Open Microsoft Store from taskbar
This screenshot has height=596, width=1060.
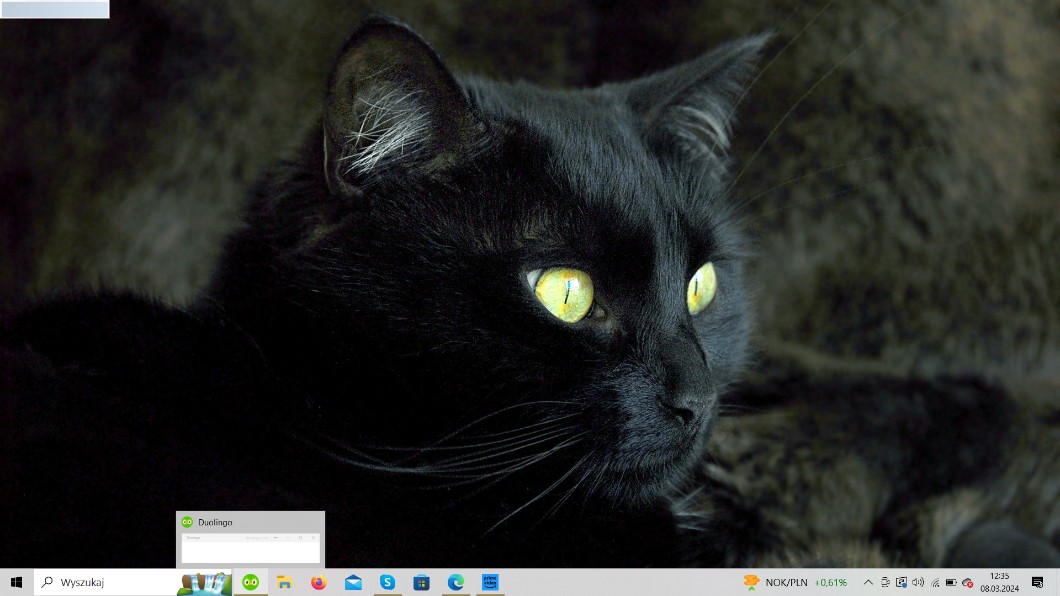[x=421, y=582]
